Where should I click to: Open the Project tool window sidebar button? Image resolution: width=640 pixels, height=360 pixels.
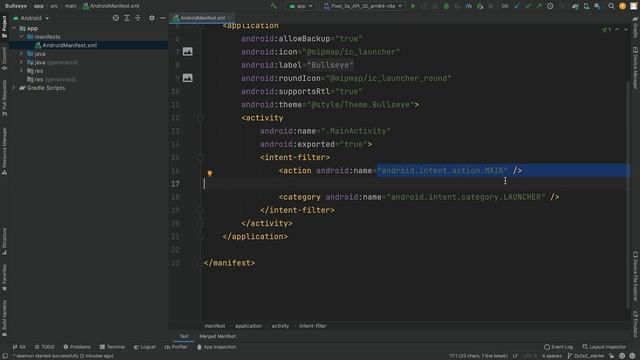(x=4, y=27)
